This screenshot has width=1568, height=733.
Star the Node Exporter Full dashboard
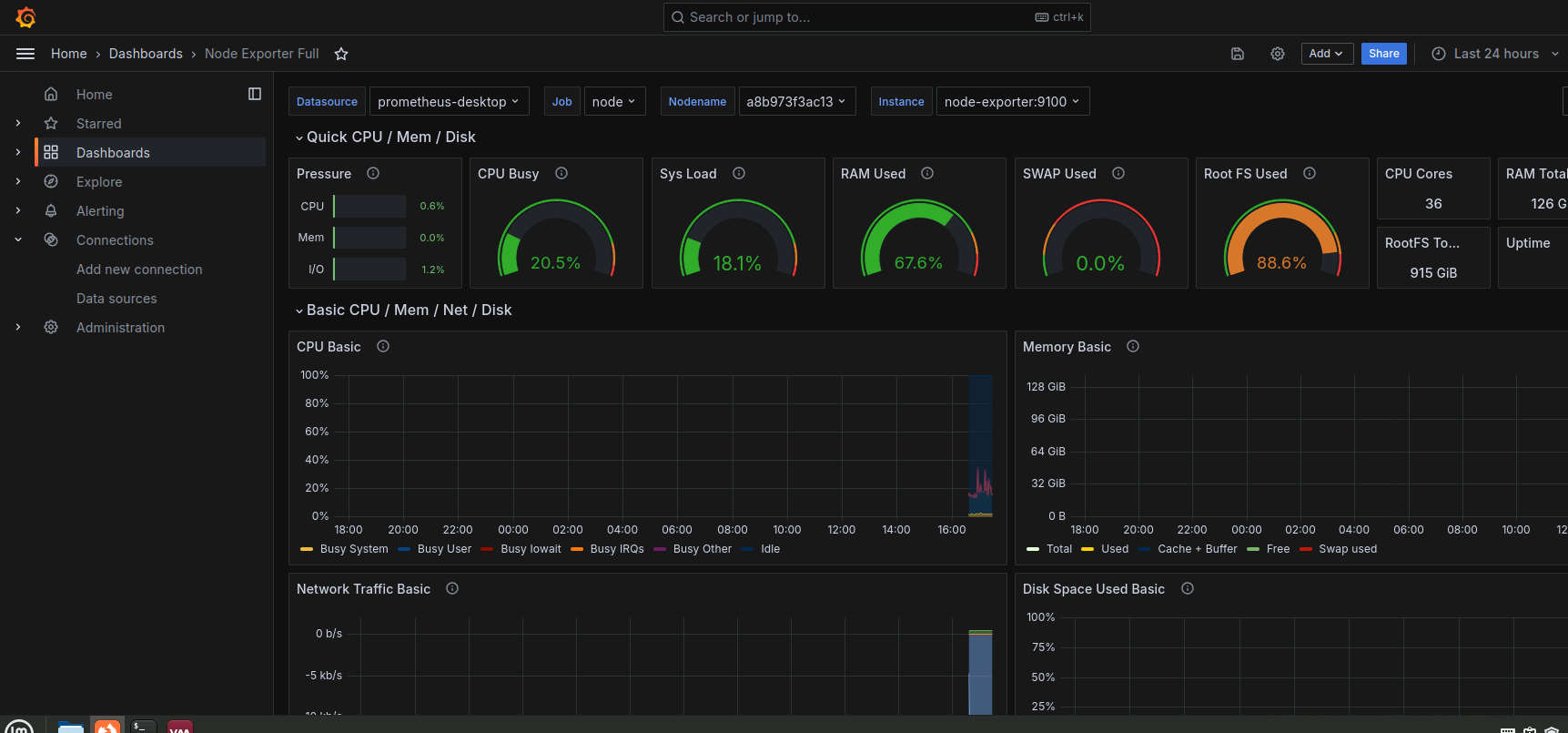pyautogui.click(x=341, y=54)
